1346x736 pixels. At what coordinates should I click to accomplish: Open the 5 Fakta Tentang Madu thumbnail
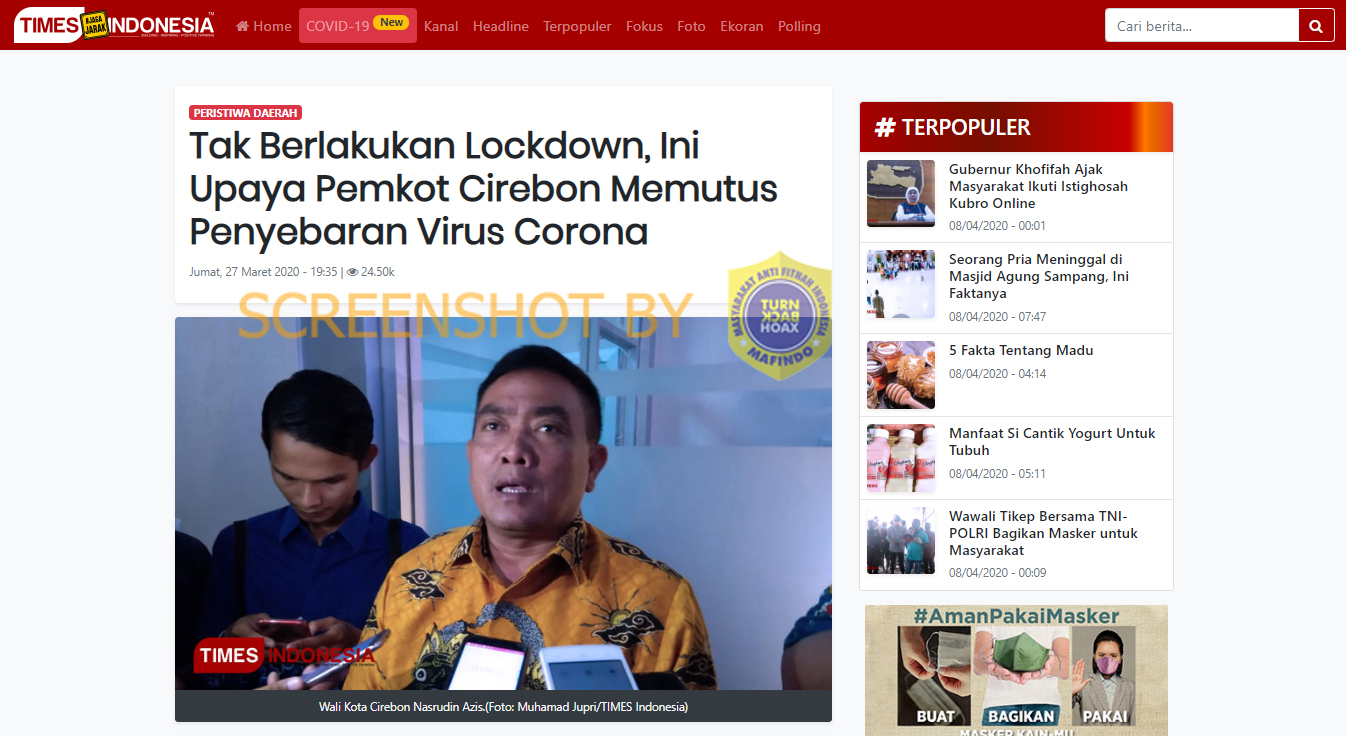(x=901, y=375)
